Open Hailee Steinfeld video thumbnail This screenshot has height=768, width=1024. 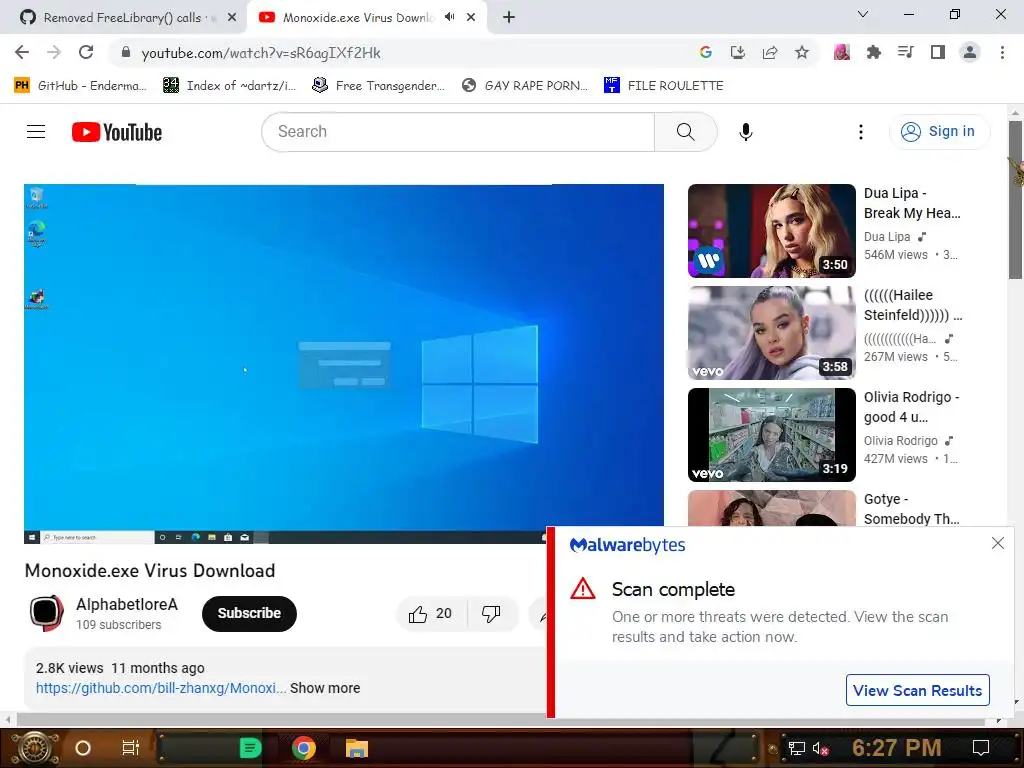click(x=771, y=333)
